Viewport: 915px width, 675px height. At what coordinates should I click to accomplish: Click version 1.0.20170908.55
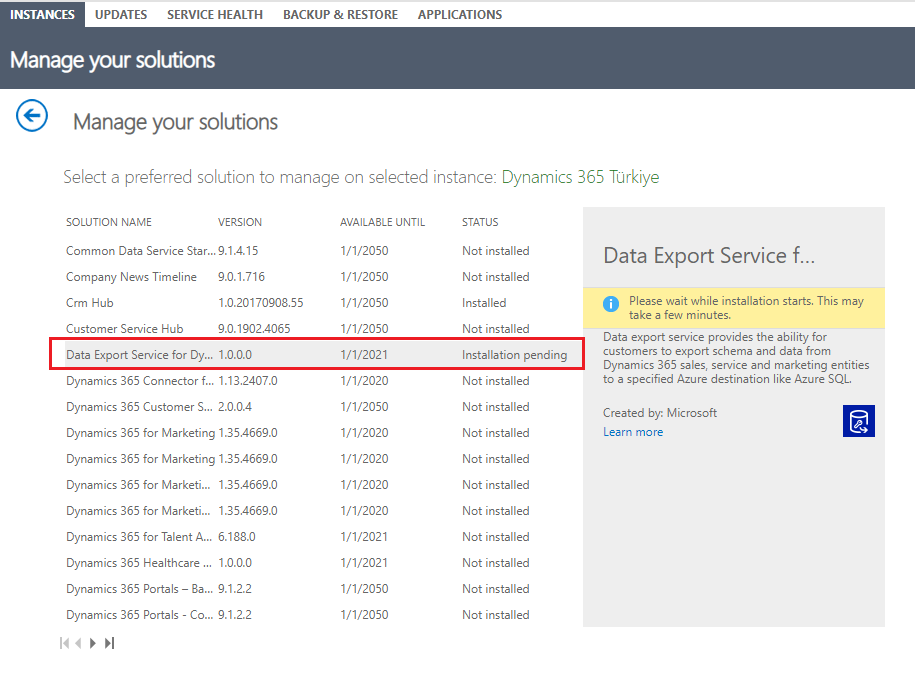[260, 303]
